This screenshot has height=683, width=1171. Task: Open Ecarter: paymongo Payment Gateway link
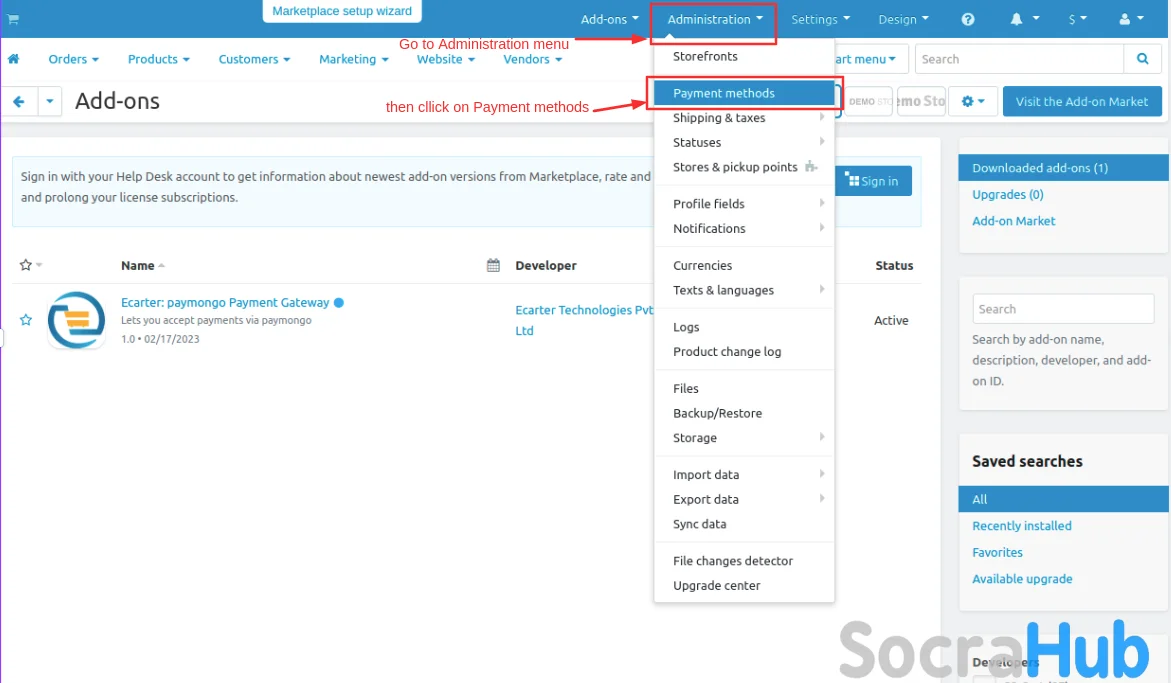[x=225, y=302]
